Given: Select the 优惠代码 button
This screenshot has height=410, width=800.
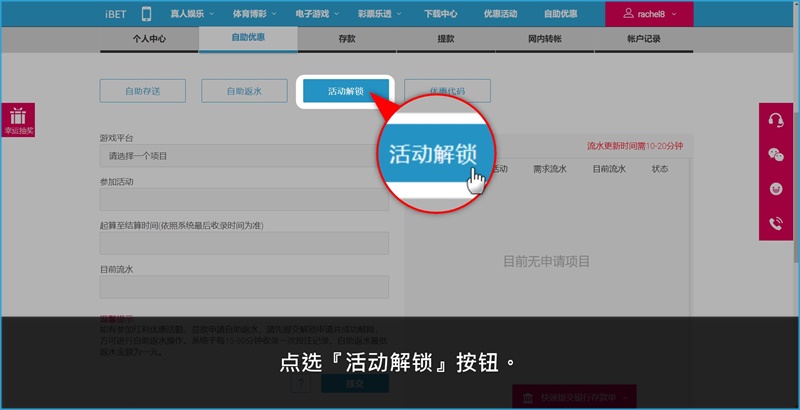Looking at the screenshot, I should 447,91.
